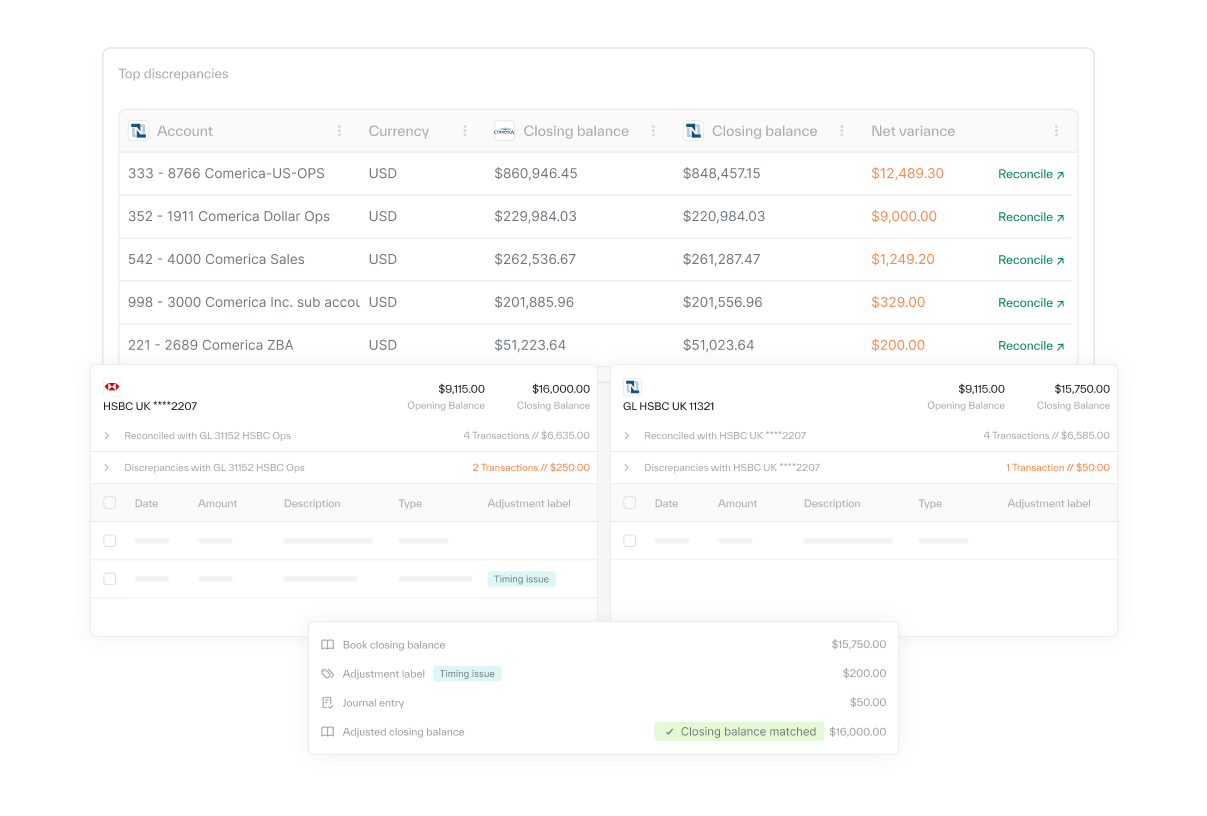Screen dimensions: 1207x816
Task: Click the GL HSBC UK 11321 account name
Action: (668, 406)
